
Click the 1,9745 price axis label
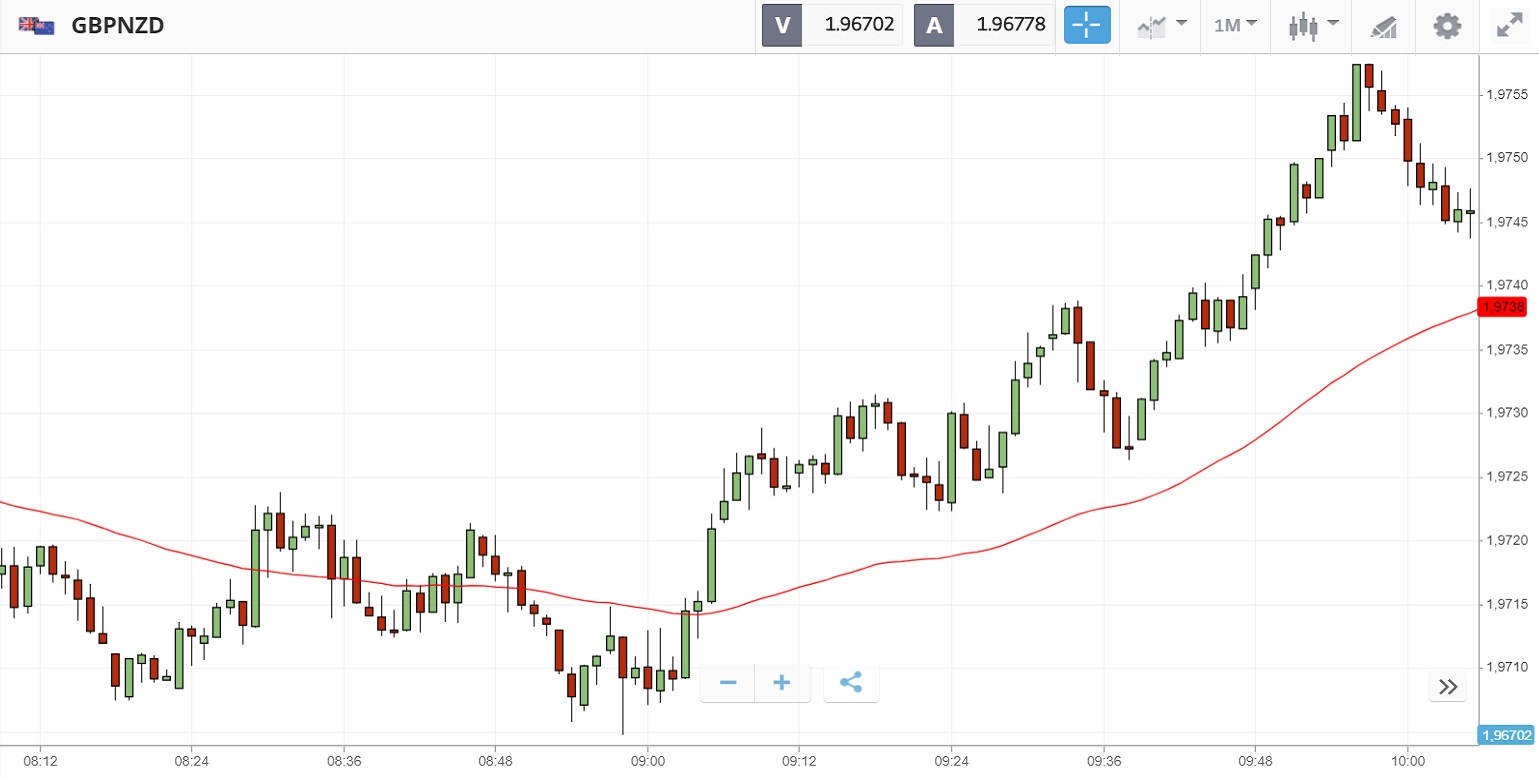(x=1505, y=222)
